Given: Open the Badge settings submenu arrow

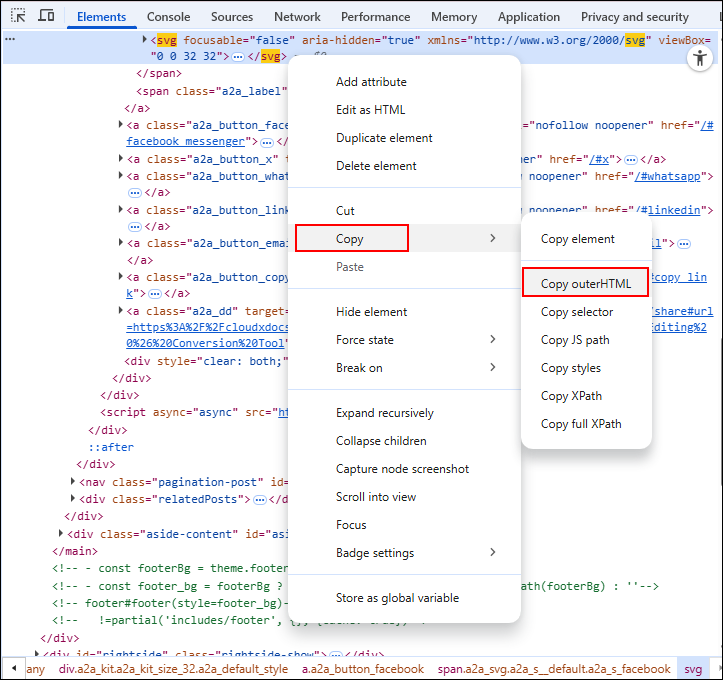Looking at the screenshot, I should coord(492,552).
